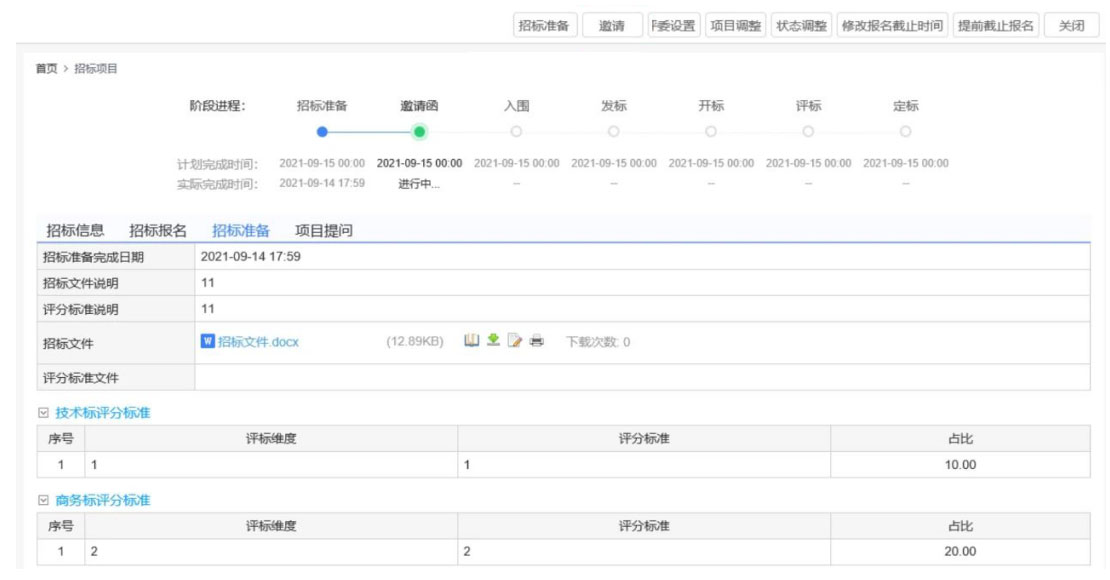Click the Word icon beside 招标文件.docx
Viewport: 1110px width, 580px height.
208,341
